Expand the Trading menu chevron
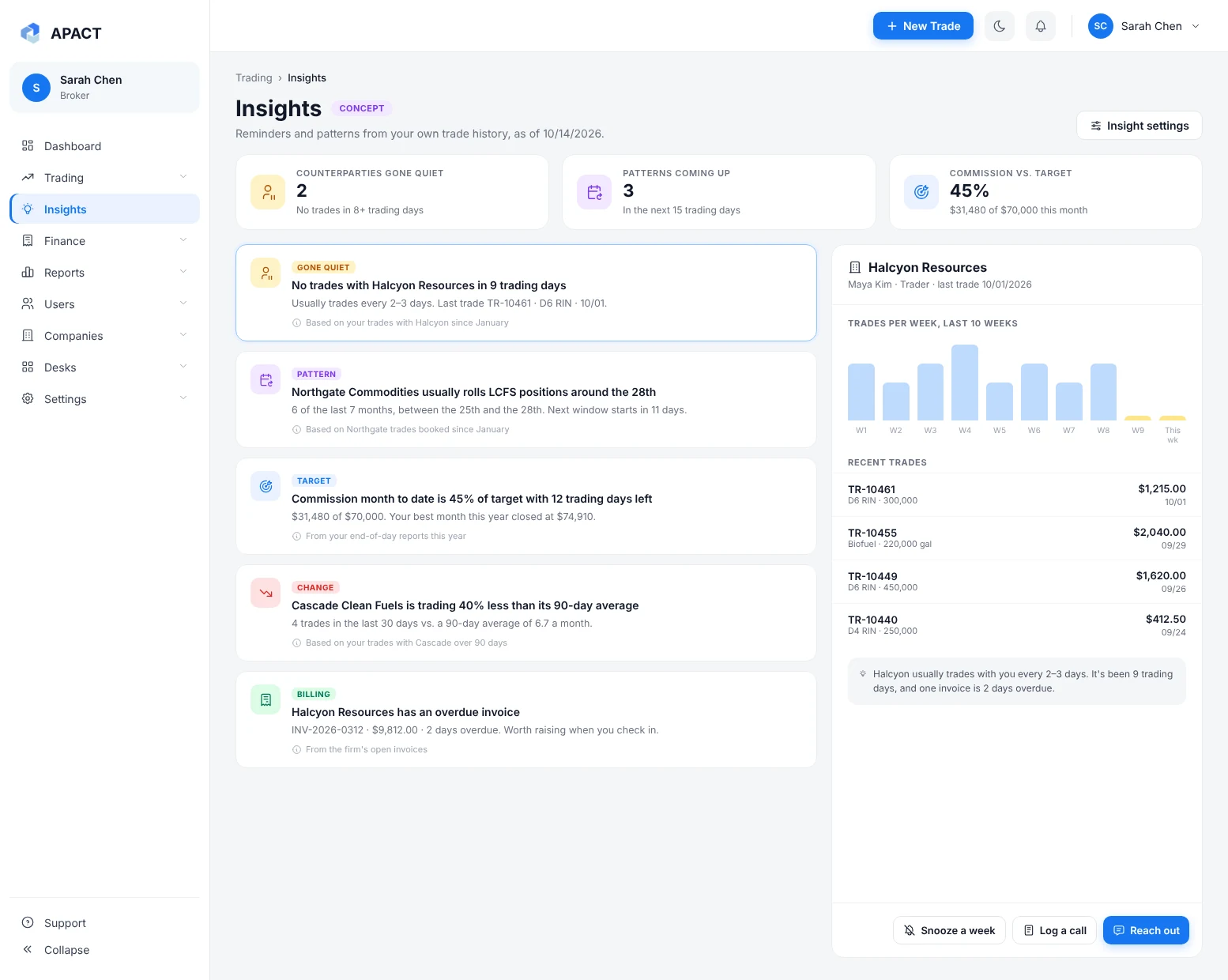Viewport: 1228px width, 980px height. [183, 177]
